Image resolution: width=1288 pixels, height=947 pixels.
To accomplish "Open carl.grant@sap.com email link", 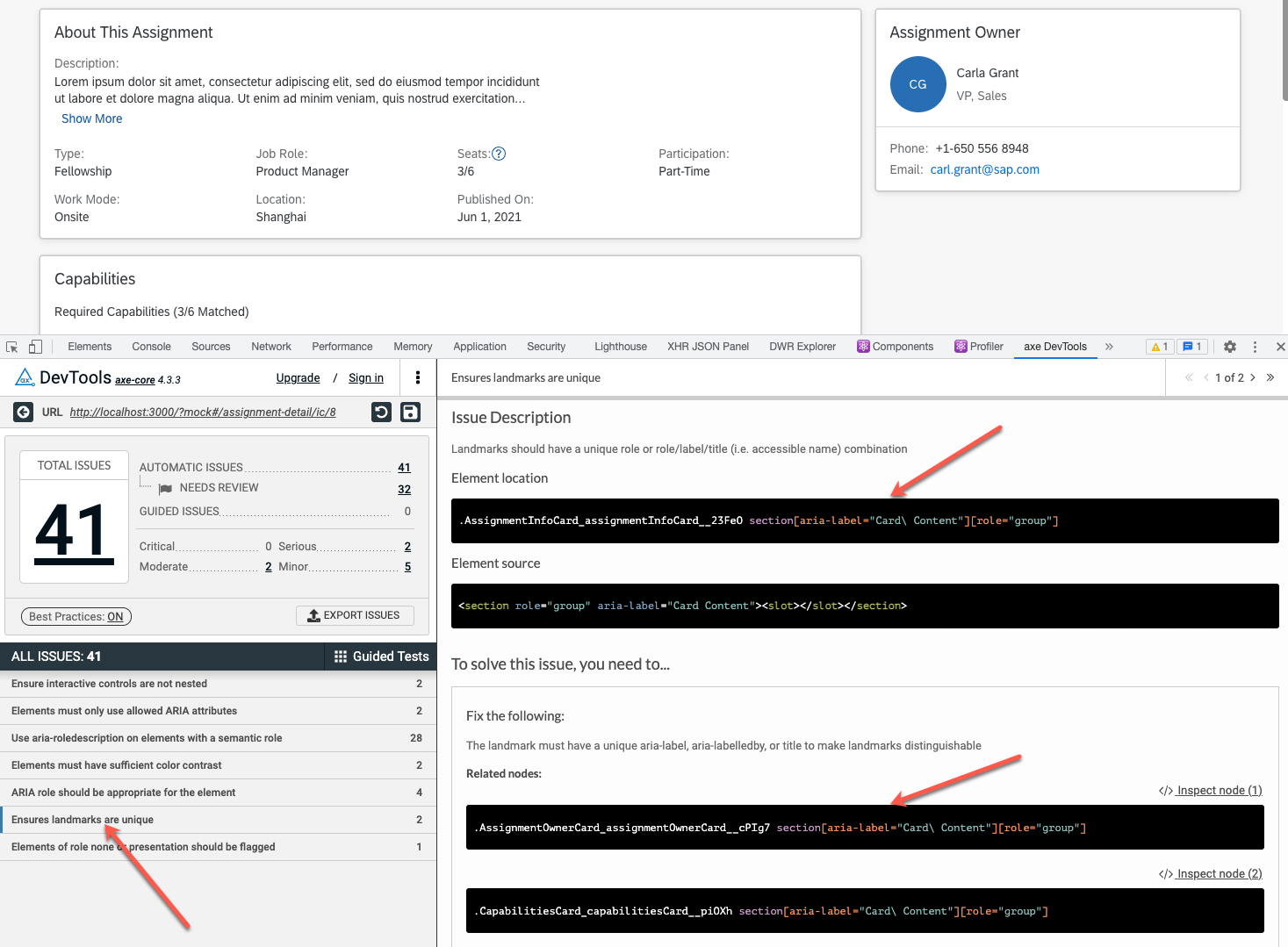I will click(x=984, y=169).
